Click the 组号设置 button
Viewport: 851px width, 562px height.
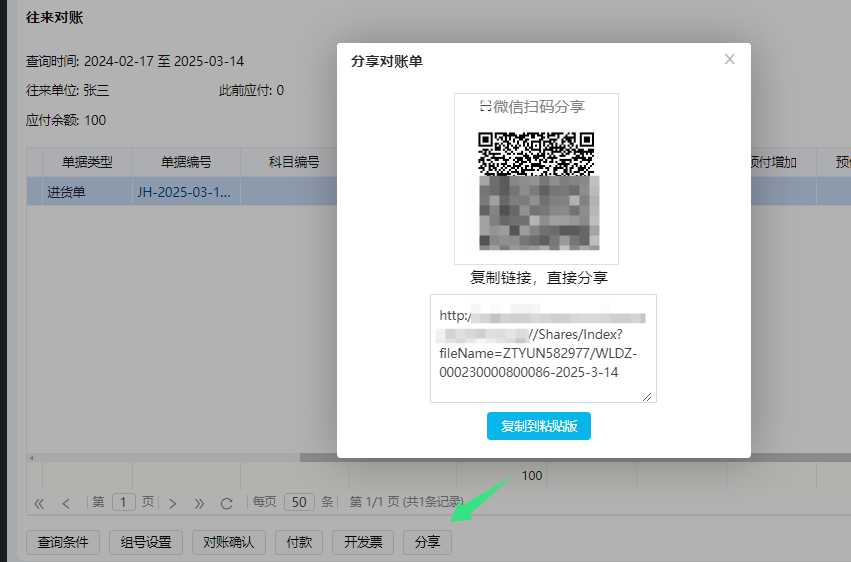pos(146,542)
